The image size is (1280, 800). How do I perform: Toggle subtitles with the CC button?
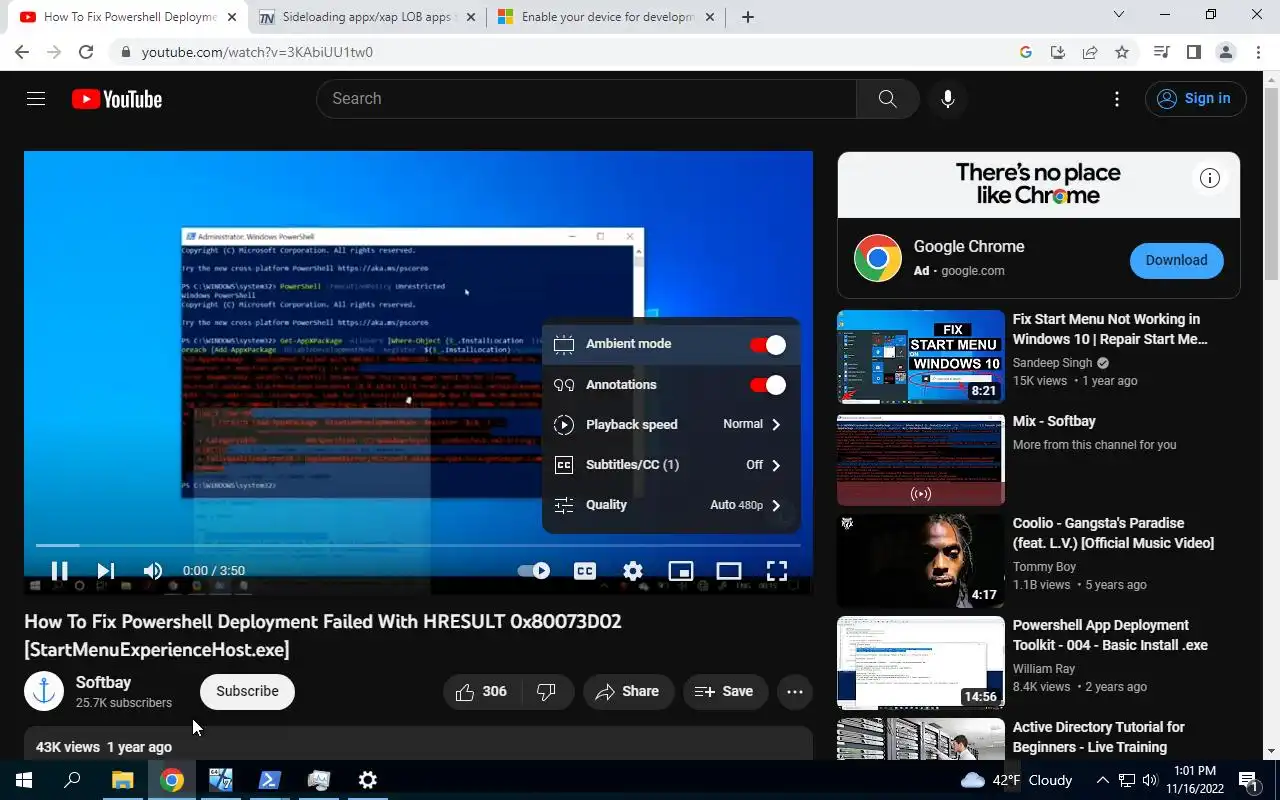585,571
